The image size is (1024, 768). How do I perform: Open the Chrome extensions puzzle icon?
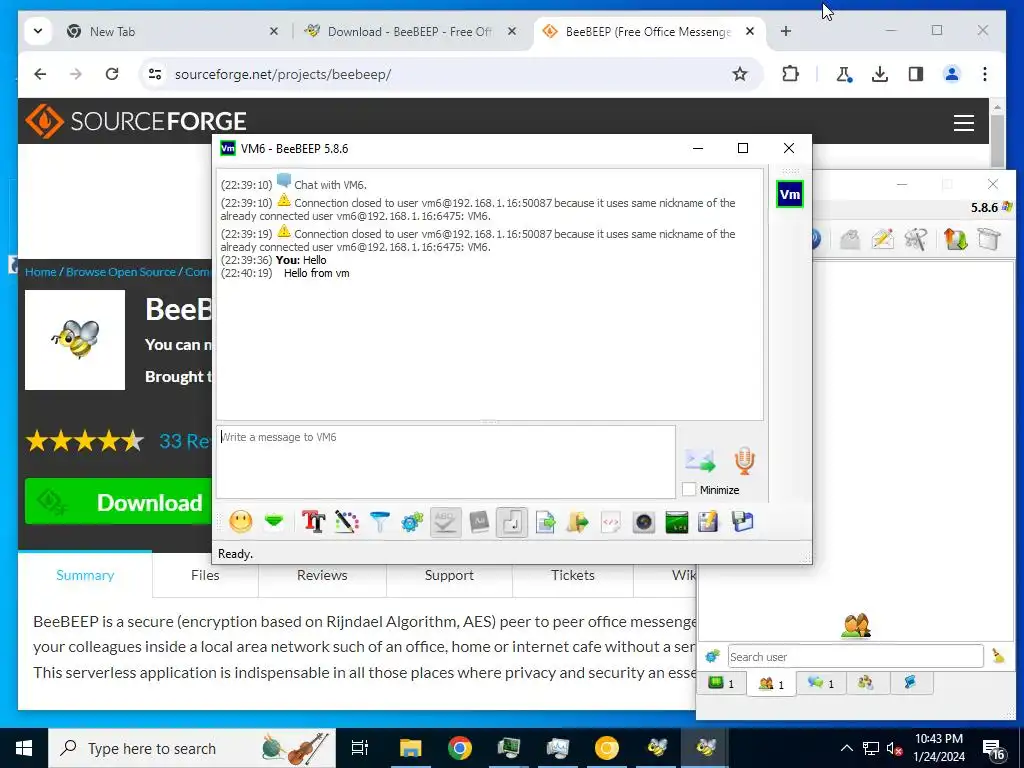(790, 74)
